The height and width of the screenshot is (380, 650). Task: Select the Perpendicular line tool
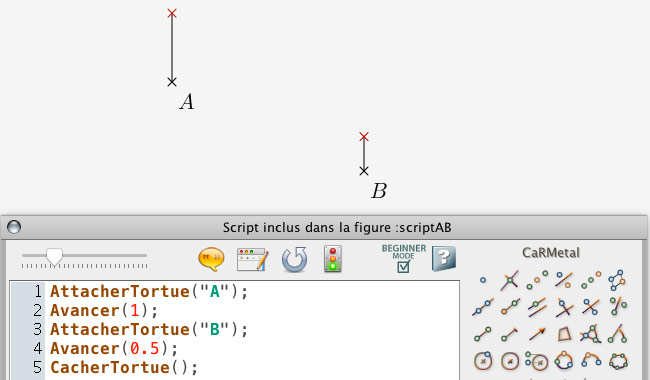pos(564,307)
